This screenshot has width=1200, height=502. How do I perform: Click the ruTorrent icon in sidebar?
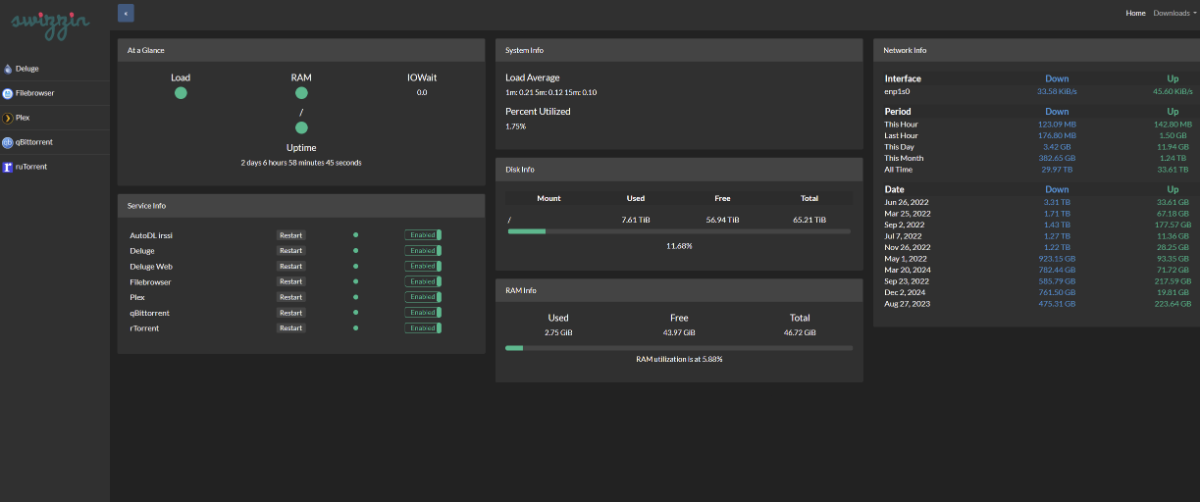[x=8, y=167]
